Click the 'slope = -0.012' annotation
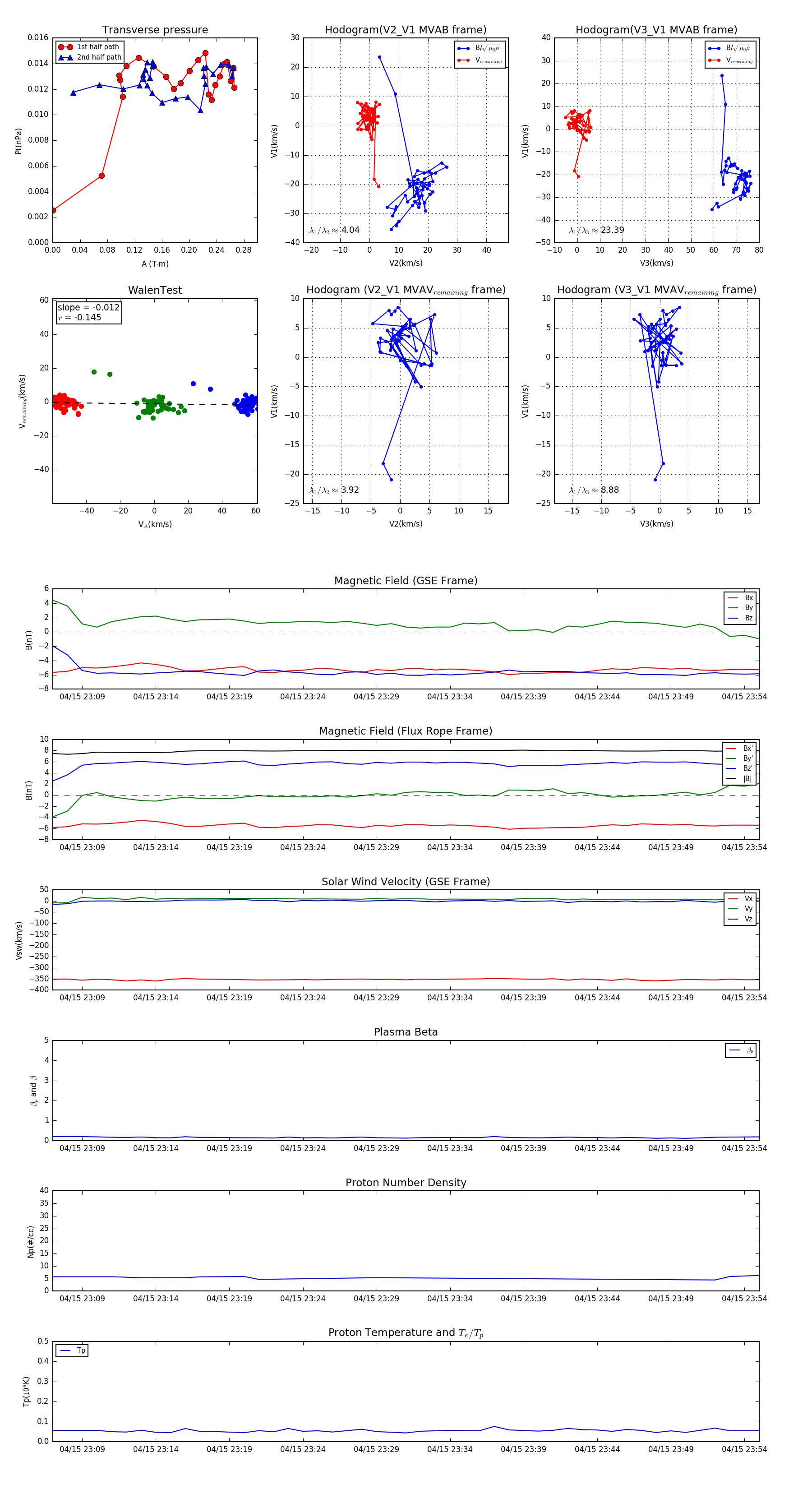This screenshot has height=1489, width=812. [88, 308]
